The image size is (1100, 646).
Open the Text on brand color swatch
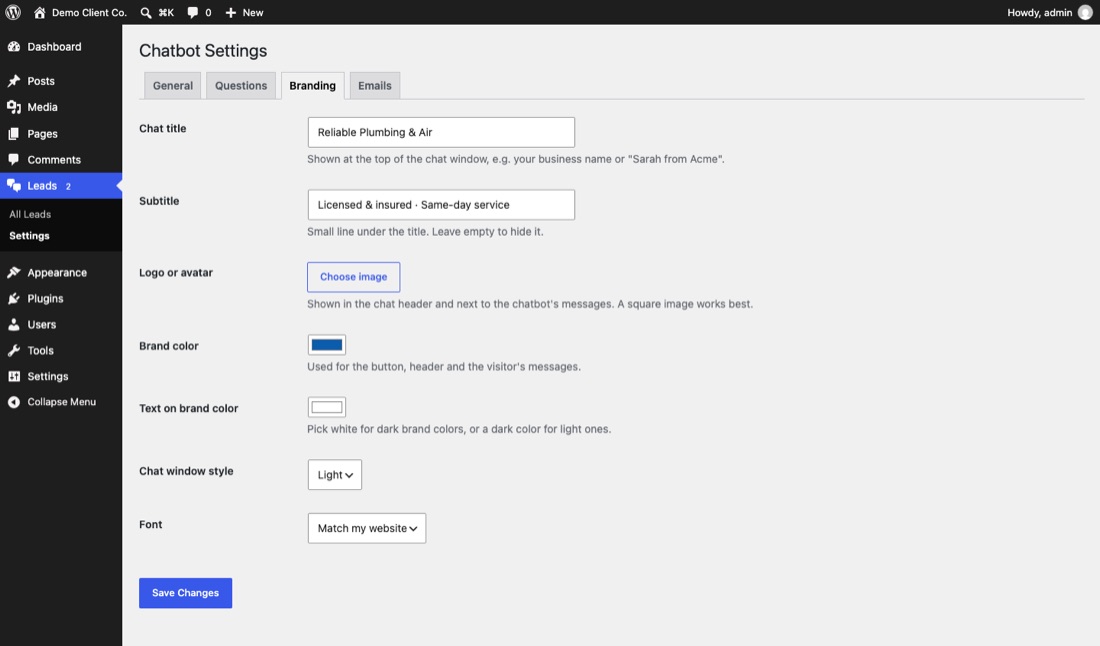[327, 407]
